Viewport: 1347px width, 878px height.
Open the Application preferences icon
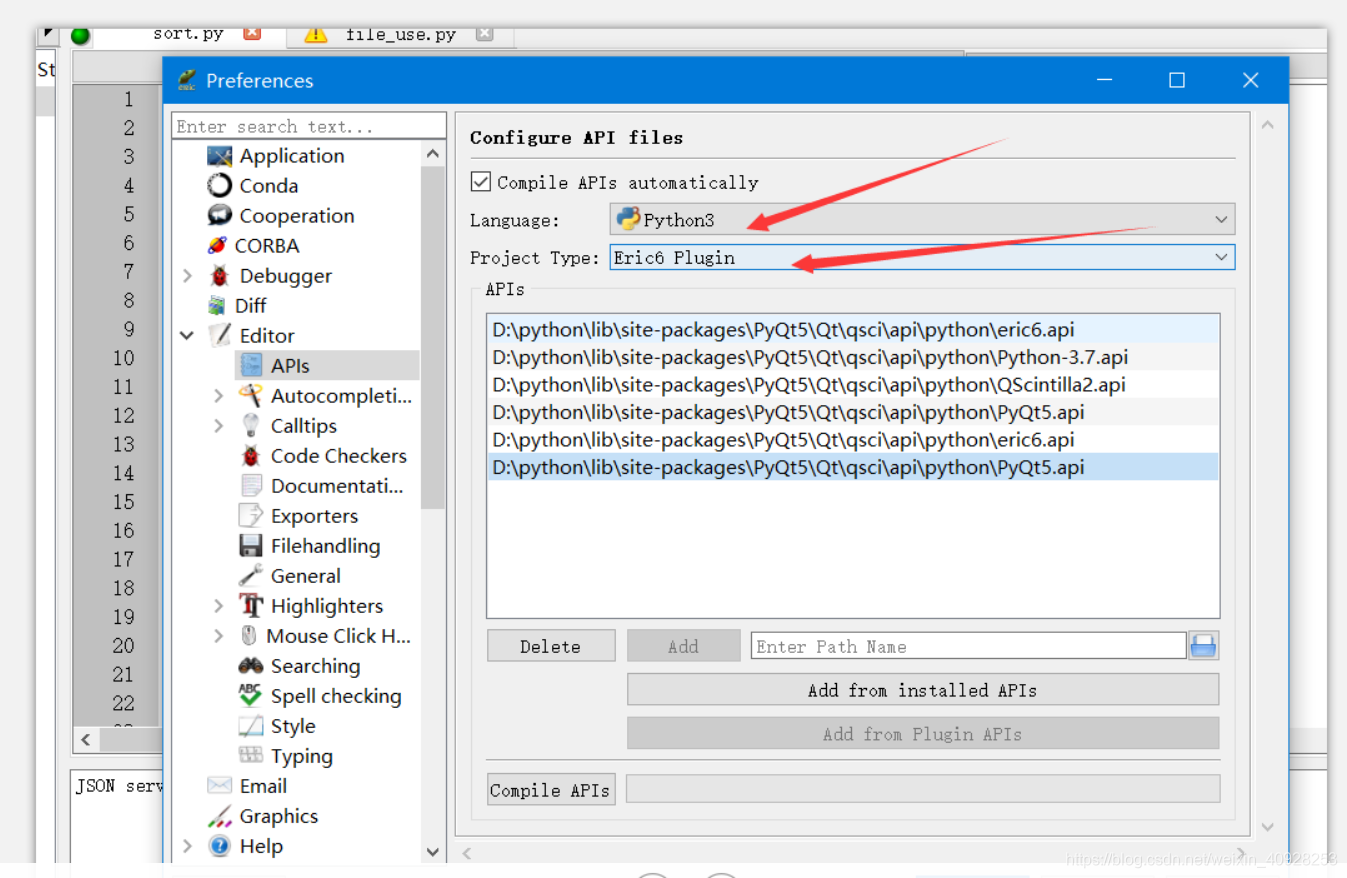coord(219,156)
